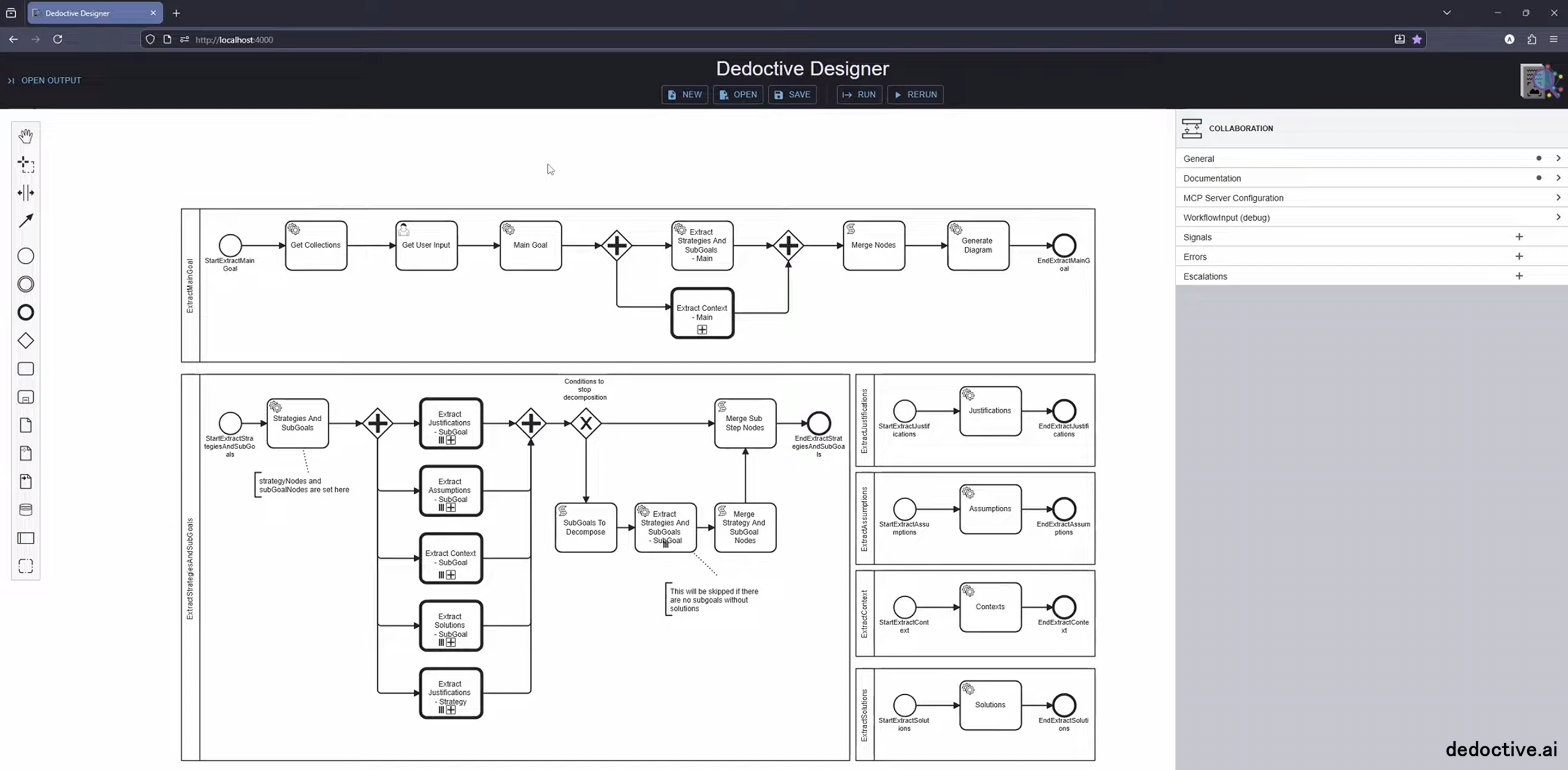1568x770 pixels.
Task: Pick the data store cylinder from palette
Action: (26, 510)
